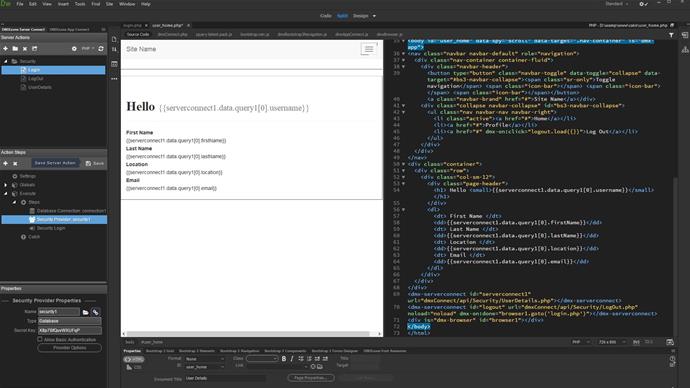Open Standard workspace dropdown

pos(617,4)
